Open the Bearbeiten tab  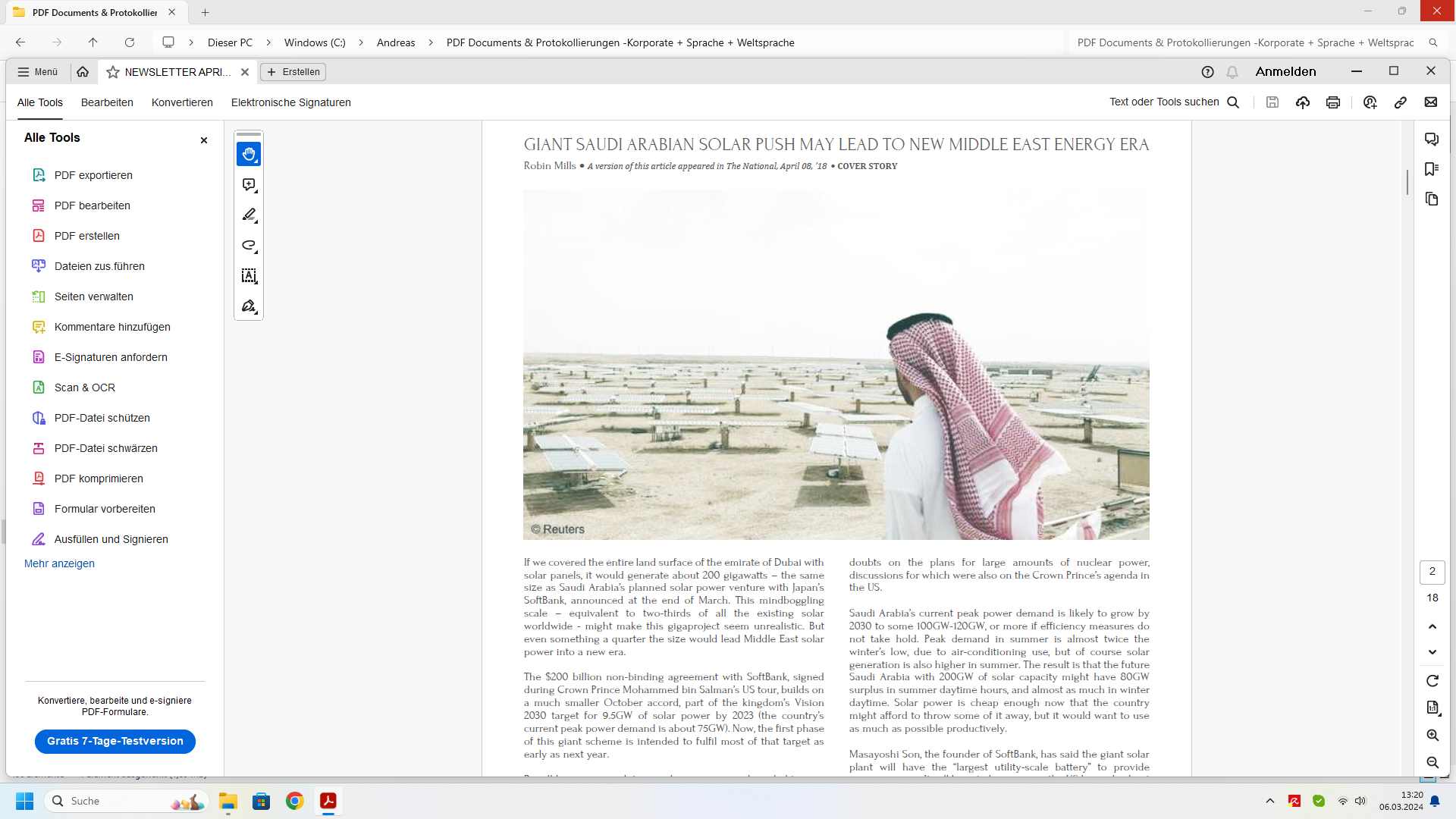107,102
